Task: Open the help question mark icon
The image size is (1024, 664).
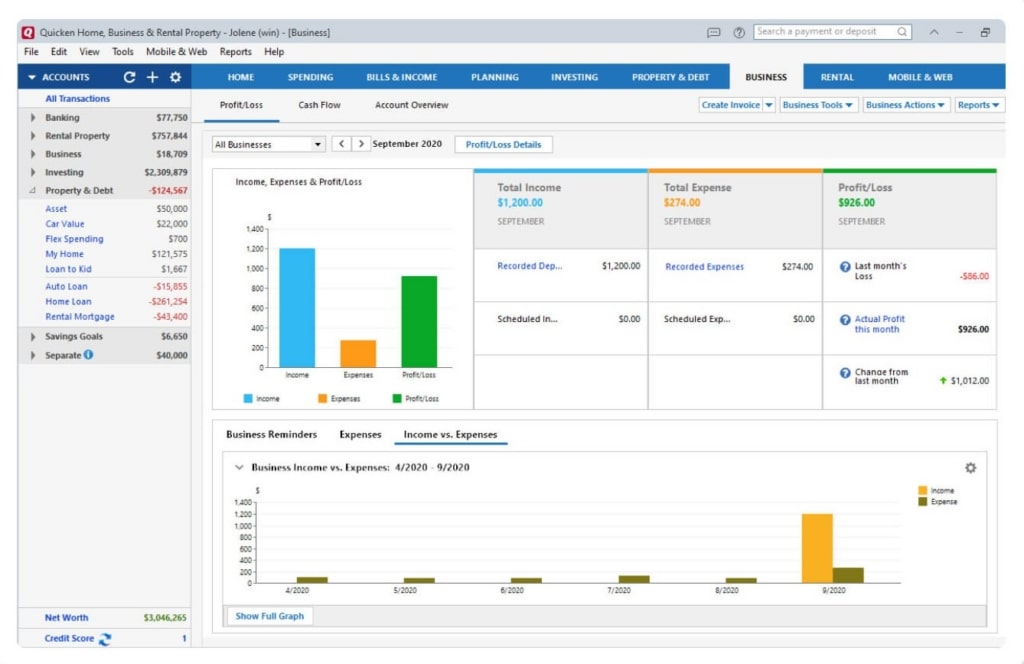Action: [x=739, y=32]
